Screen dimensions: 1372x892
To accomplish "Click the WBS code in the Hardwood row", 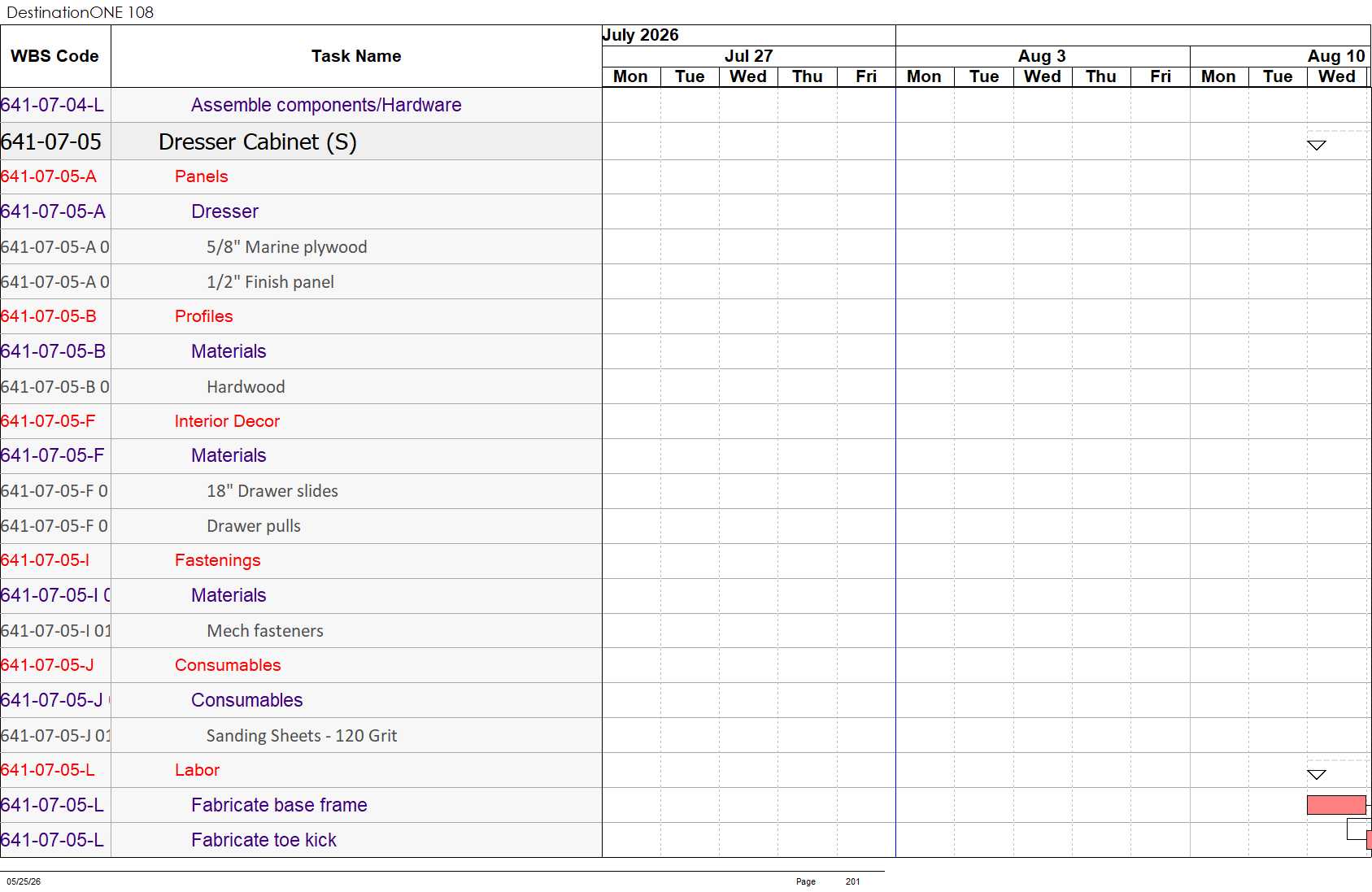I will click(55, 386).
